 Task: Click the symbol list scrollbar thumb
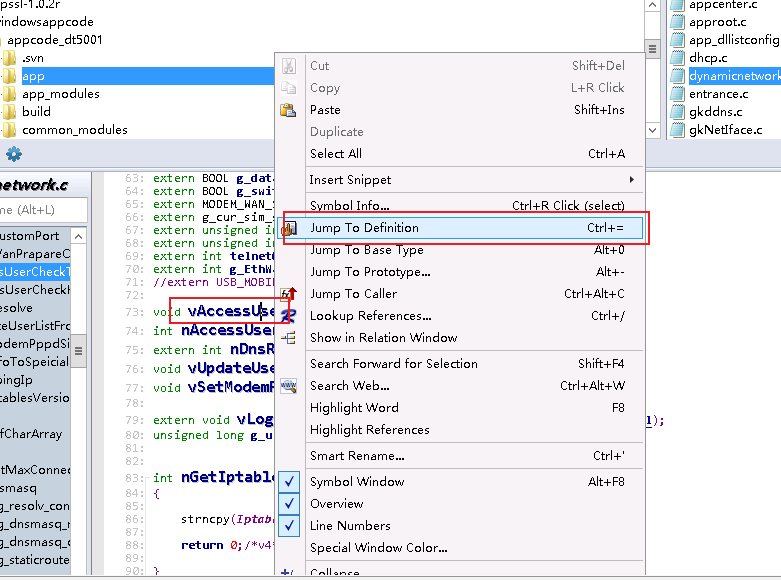click(78, 351)
